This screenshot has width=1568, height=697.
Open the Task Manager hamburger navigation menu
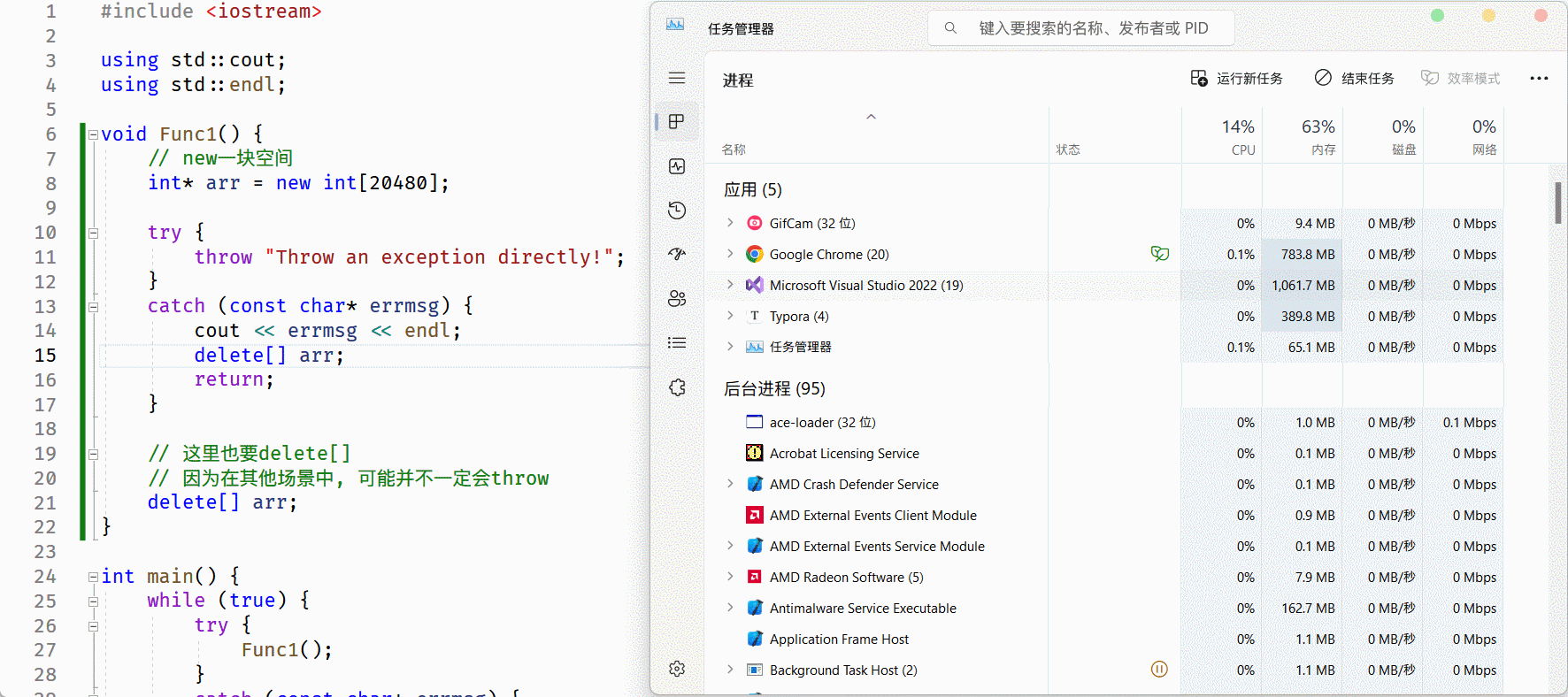click(677, 78)
